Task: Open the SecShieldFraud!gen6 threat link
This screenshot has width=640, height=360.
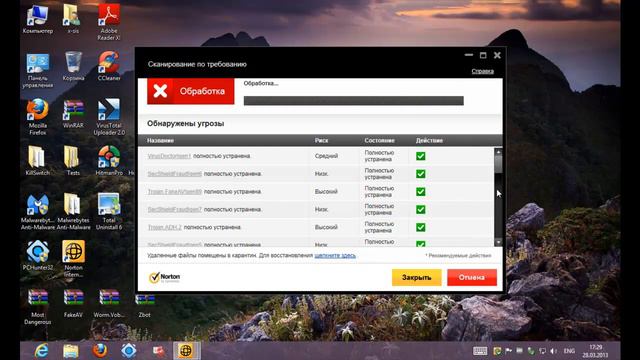Action: (x=175, y=174)
